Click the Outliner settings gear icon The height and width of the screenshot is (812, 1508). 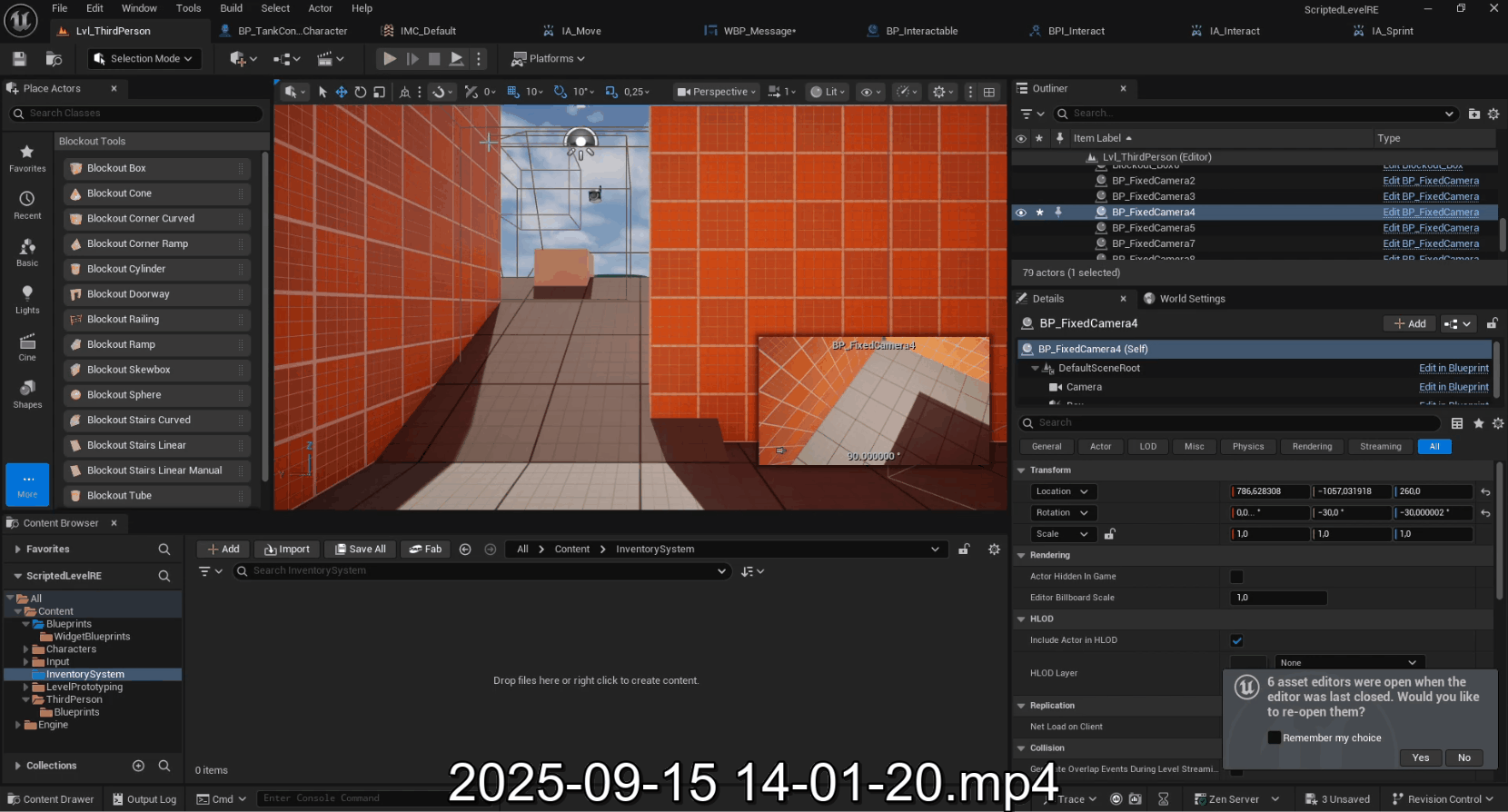click(x=1493, y=114)
